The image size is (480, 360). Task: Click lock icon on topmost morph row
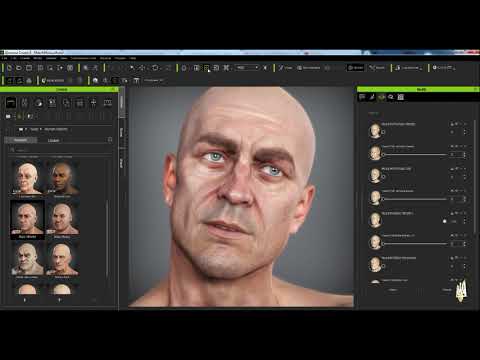pyautogui.click(x=452, y=124)
